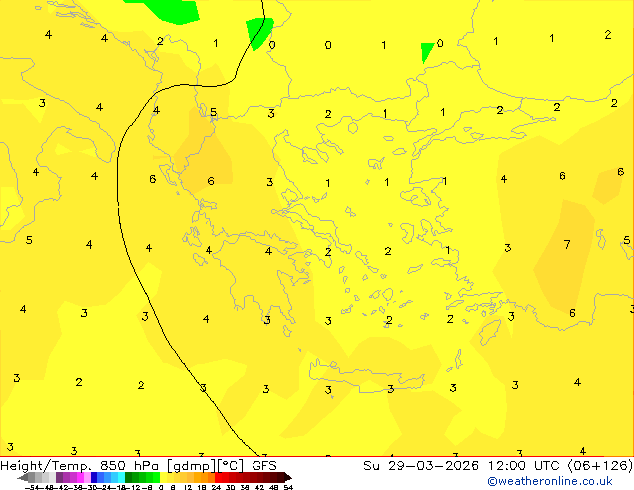Click the weatheronline.co.uk copyright link
This screenshot has width=634, height=490.
tap(550, 481)
